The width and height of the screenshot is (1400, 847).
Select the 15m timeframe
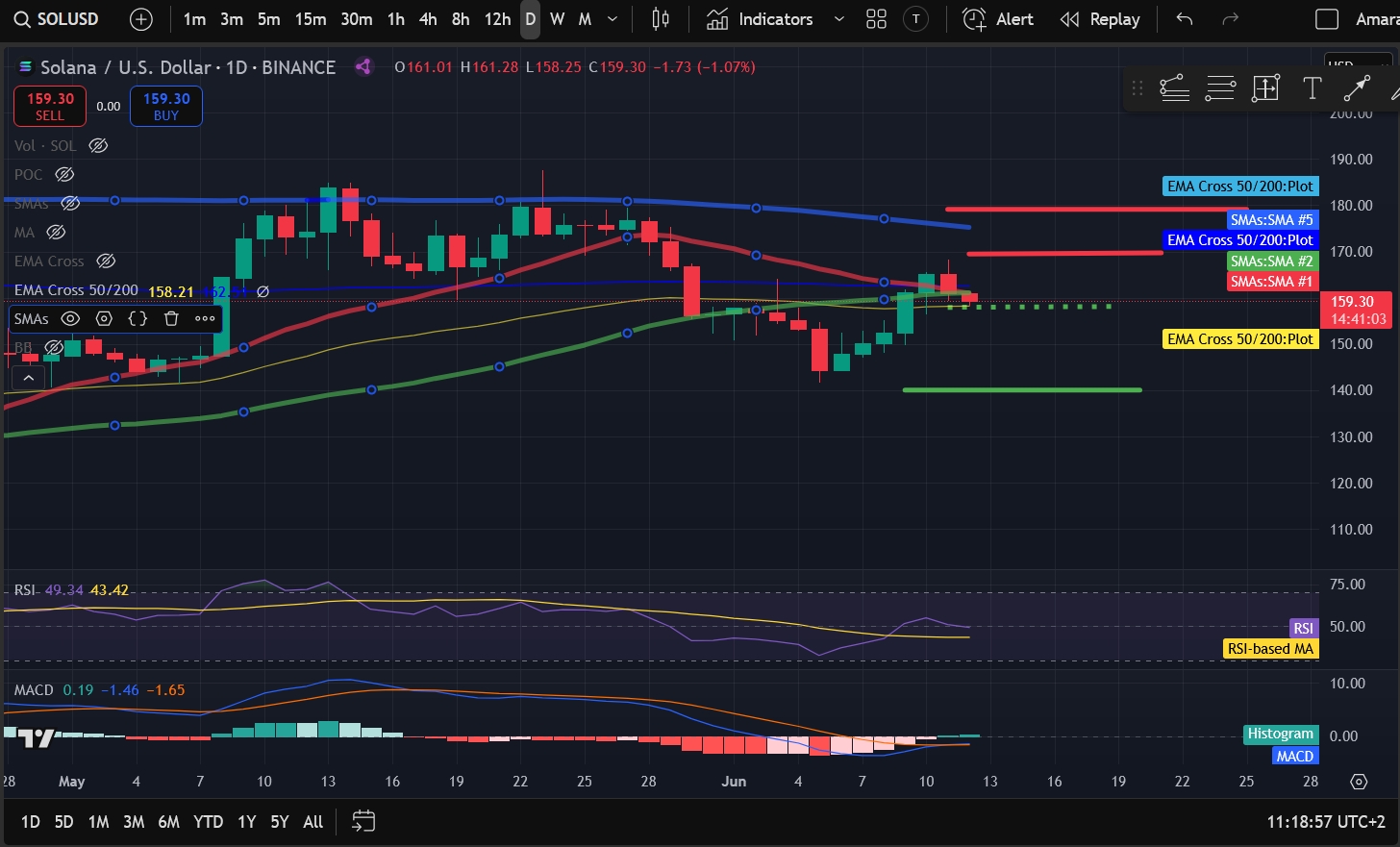click(x=311, y=19)
